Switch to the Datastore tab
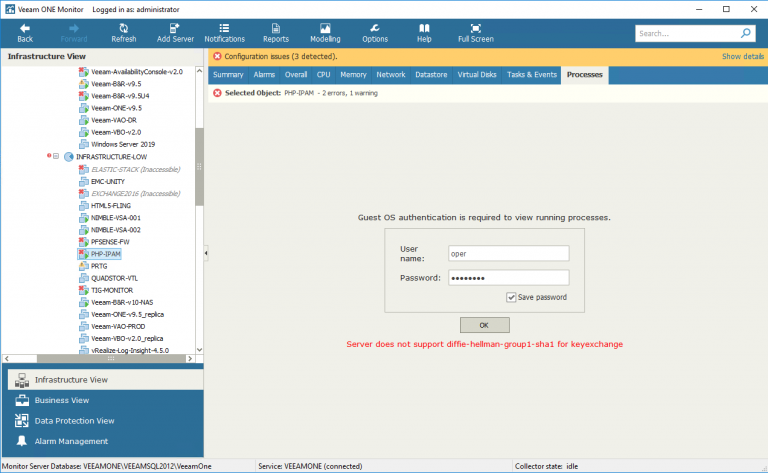This screenshot has height=473, width=768. click(x=431, y=75)
